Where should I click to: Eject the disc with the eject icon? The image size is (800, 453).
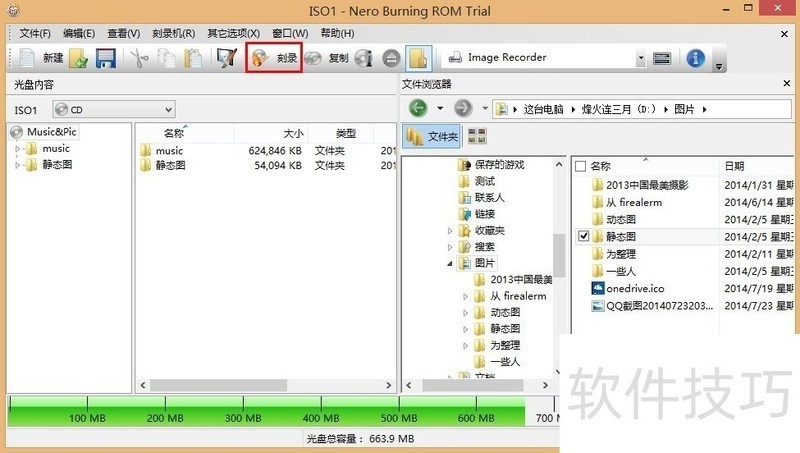(391, 58)
